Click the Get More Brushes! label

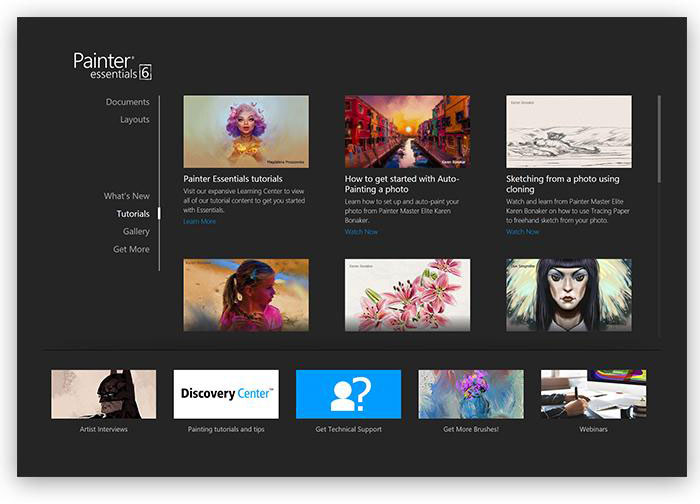coord(471,429)
